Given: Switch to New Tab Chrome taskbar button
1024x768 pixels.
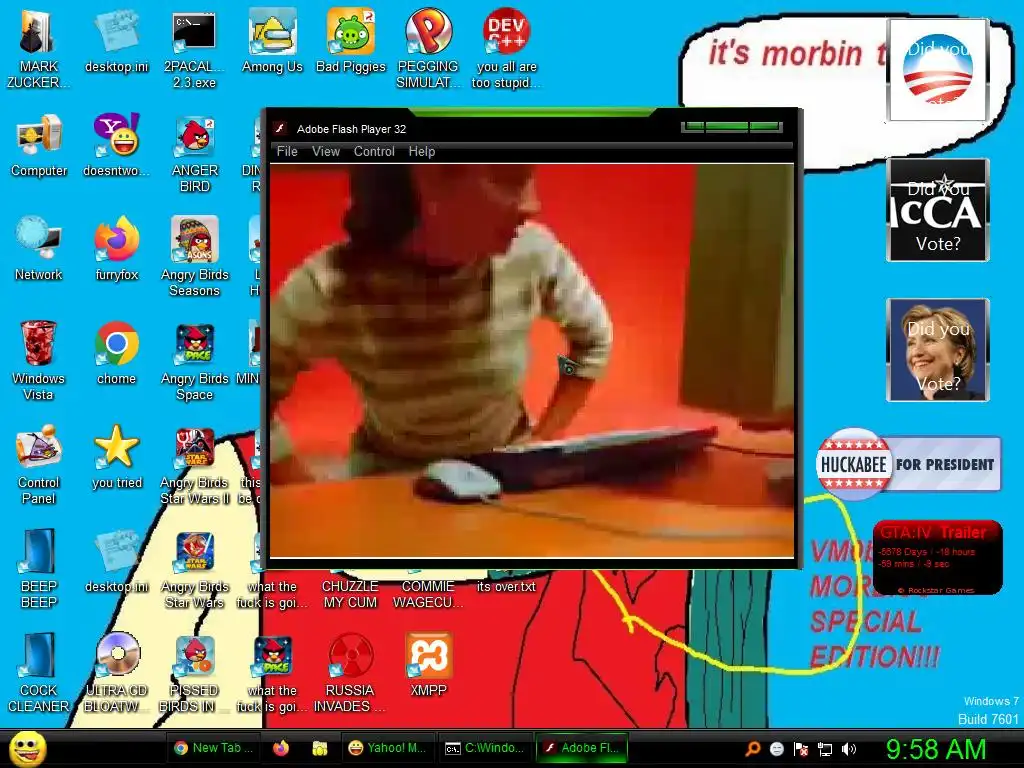Looking at the screenshot, I should point(214,748).
